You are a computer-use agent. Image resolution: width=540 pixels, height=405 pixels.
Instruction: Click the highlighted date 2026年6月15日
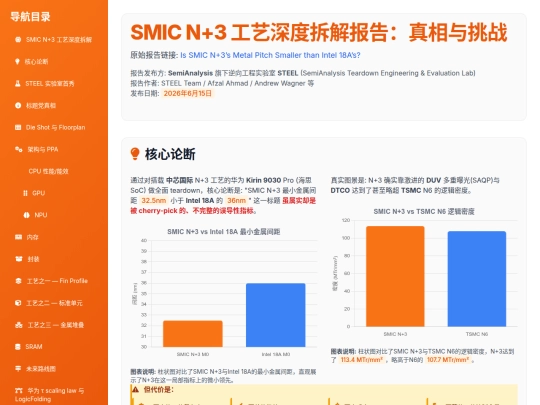coord(187,93)
